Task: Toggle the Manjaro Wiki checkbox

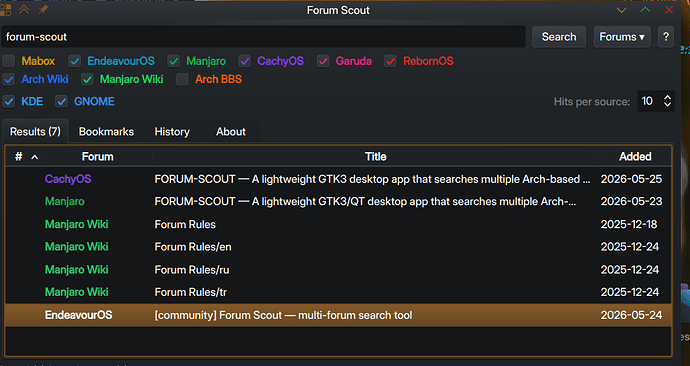Action: click(87, 80)
